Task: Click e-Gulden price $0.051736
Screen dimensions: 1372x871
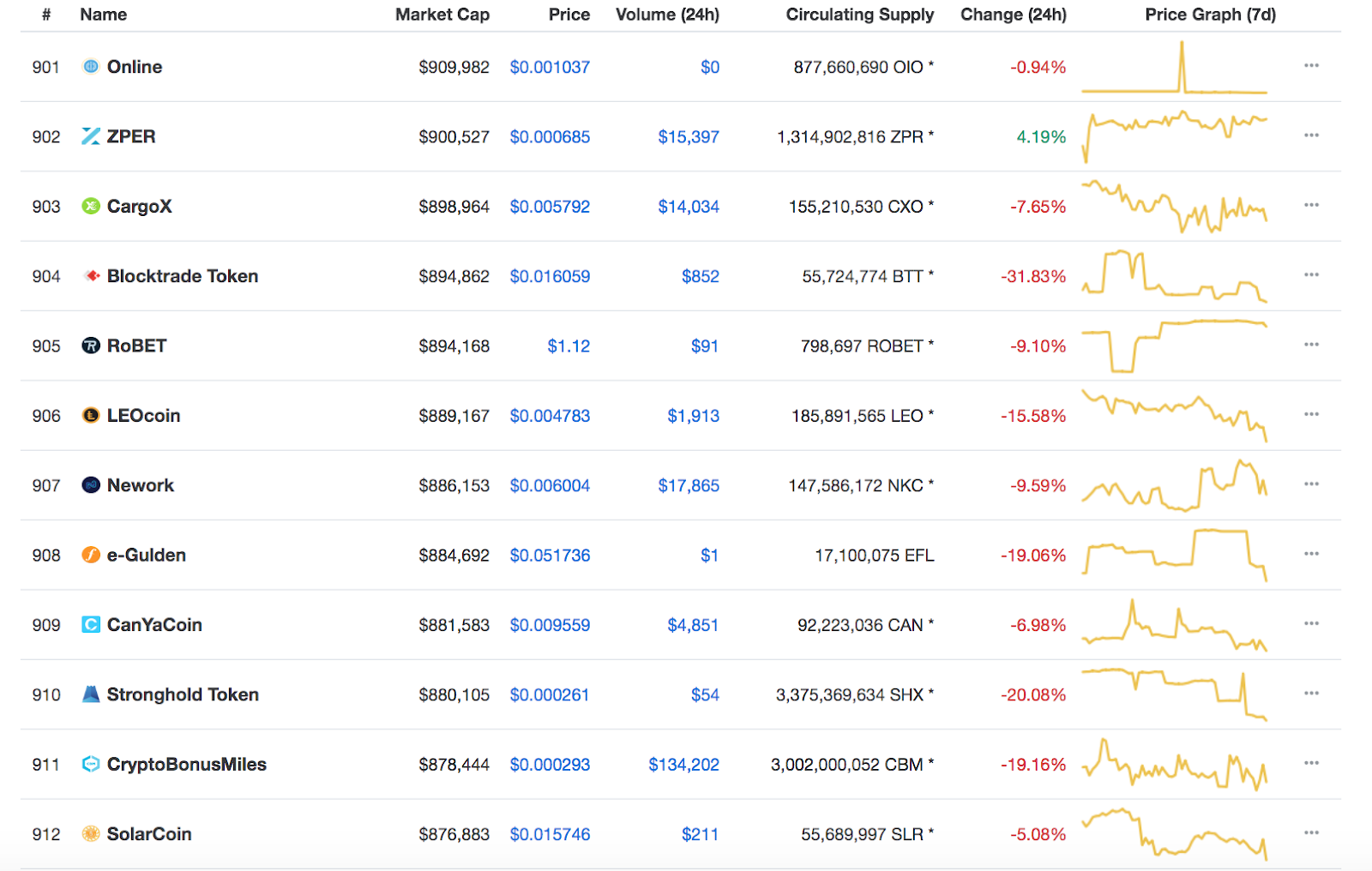Action: point(550,555)
